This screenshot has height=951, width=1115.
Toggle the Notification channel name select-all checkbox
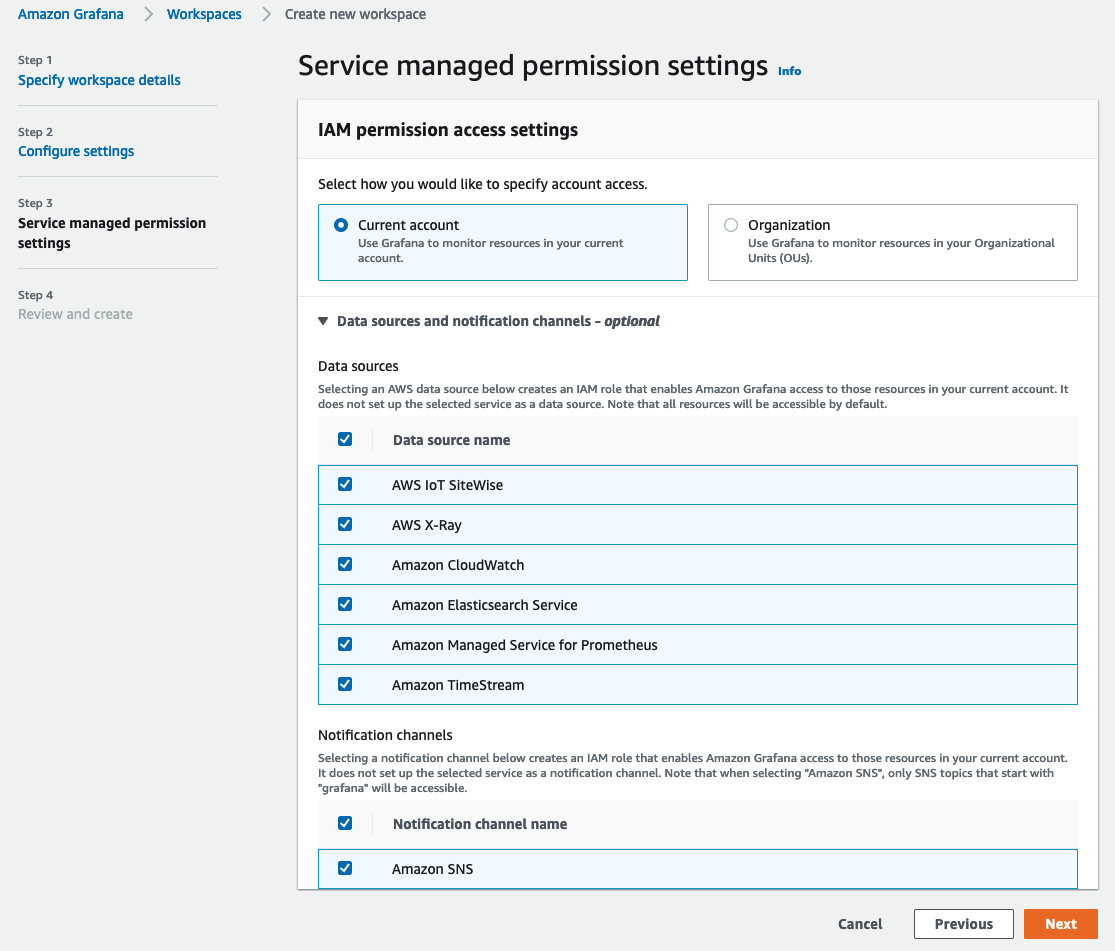point(345,823)
